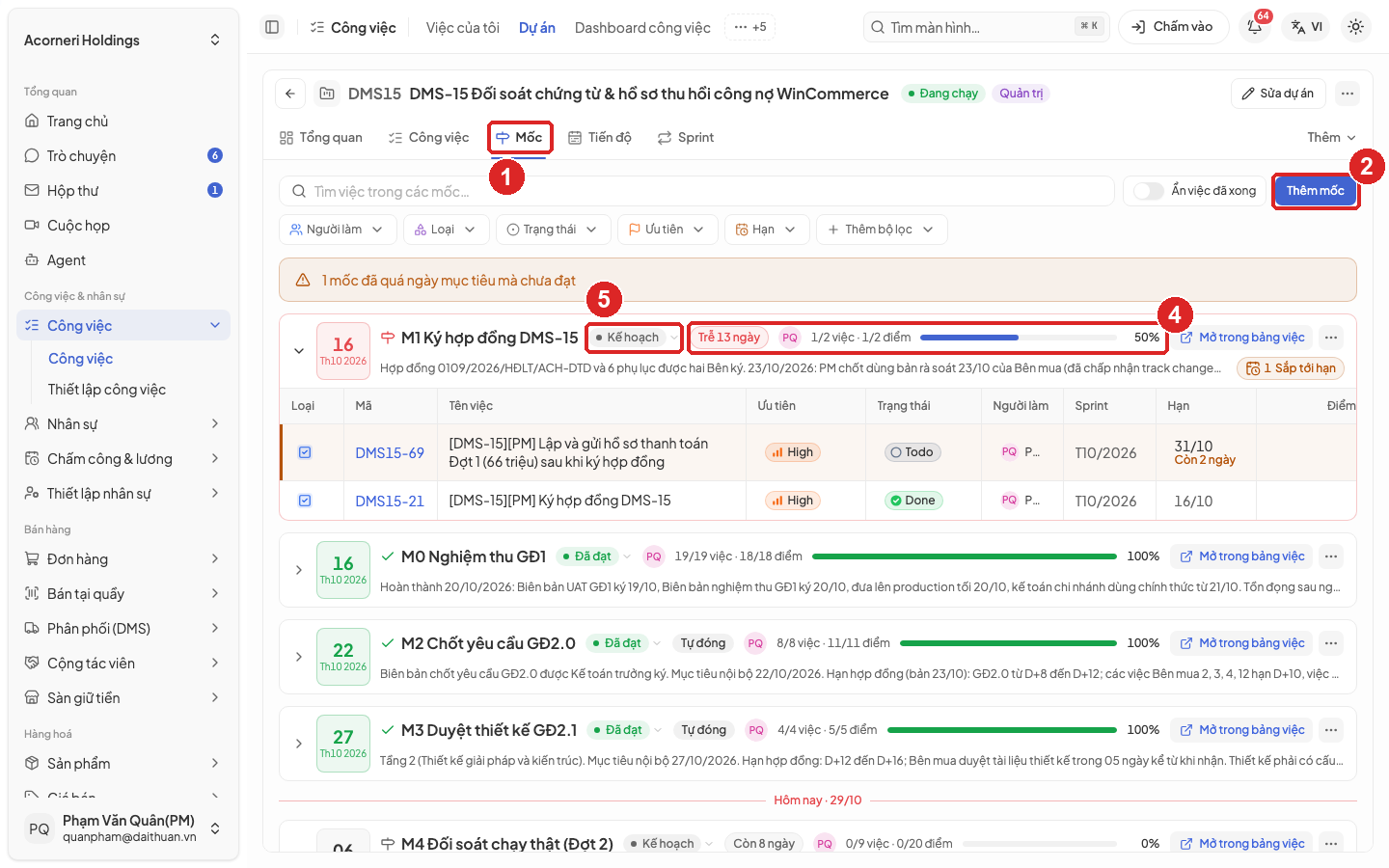Screen dimensions: 1389x868
Task: Click task type icon for DMS15-69
Action: coord(305,452)
